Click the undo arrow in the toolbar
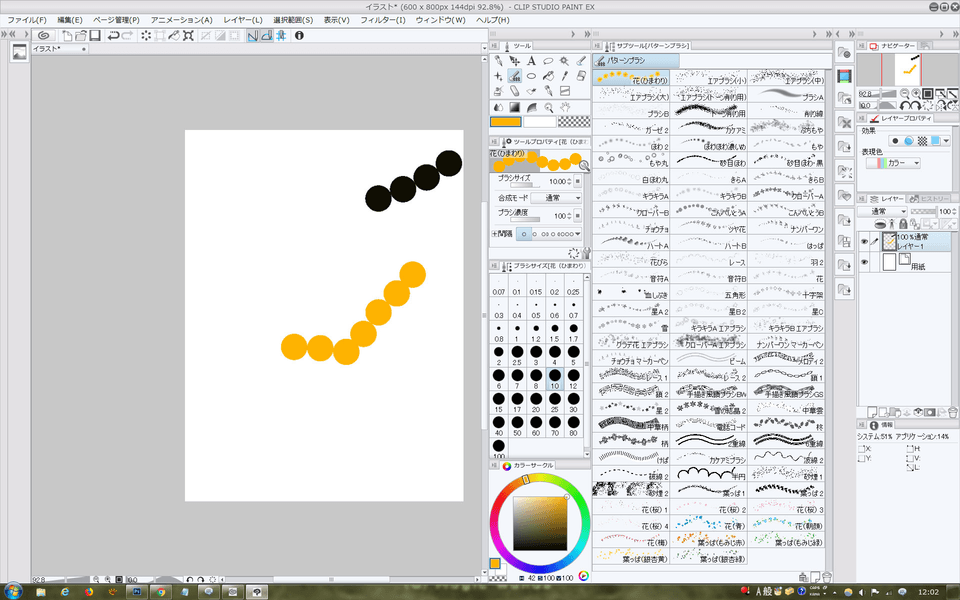 [114, 35]
